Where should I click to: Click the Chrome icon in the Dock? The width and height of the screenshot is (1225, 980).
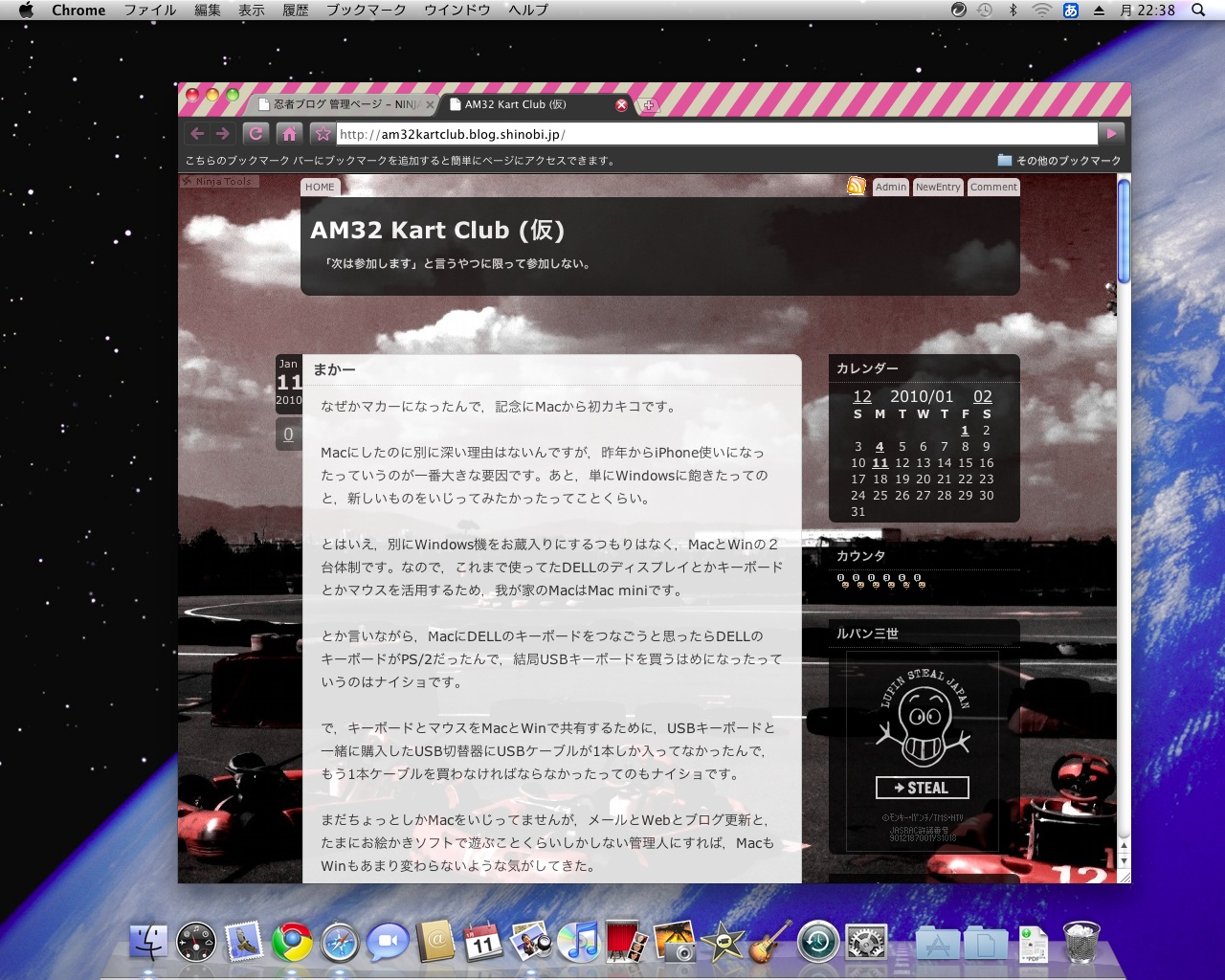click(292, 943)
